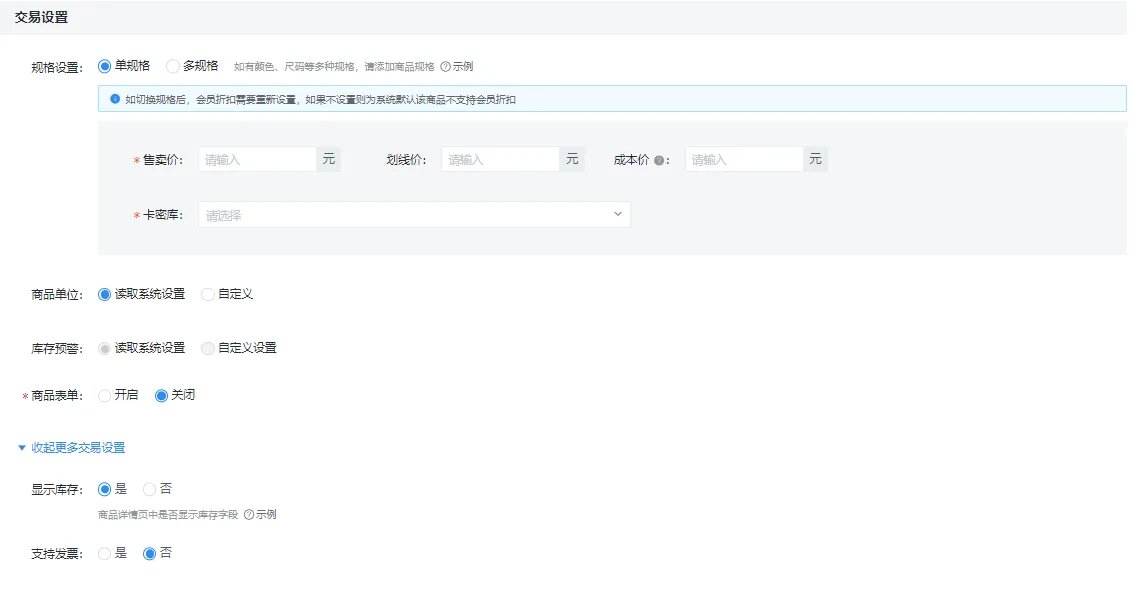Select the 单规格 radio option

click(104, 66)
